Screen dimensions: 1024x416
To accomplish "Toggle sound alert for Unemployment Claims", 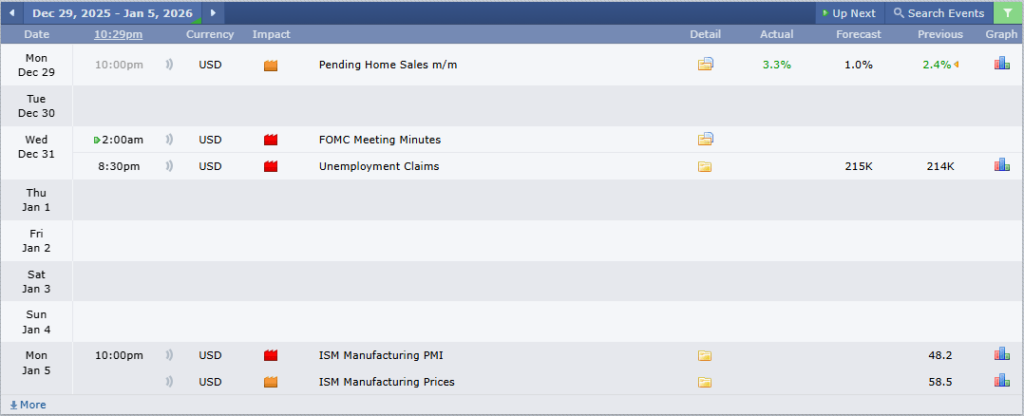I will coord(169,166).
